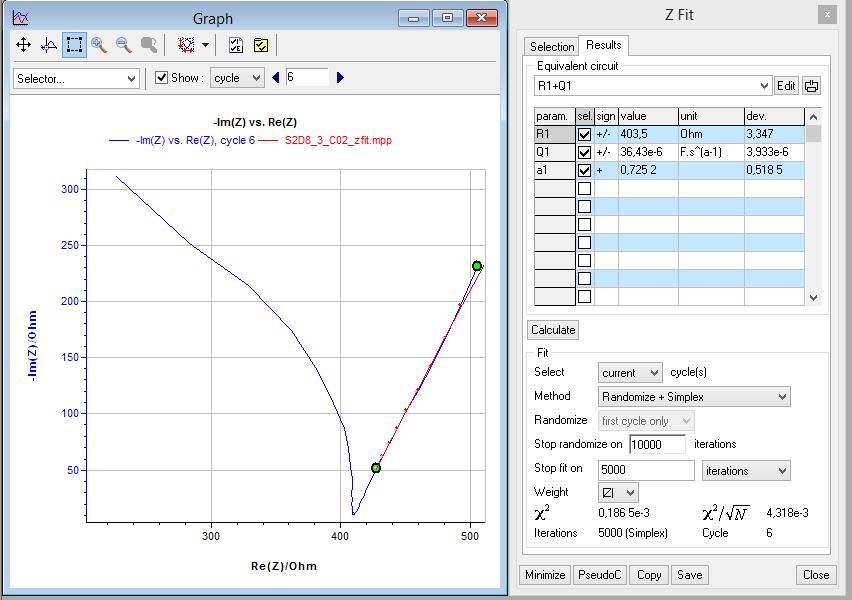Click the Re(Z)/Ohm axis label

pos(284,566)
